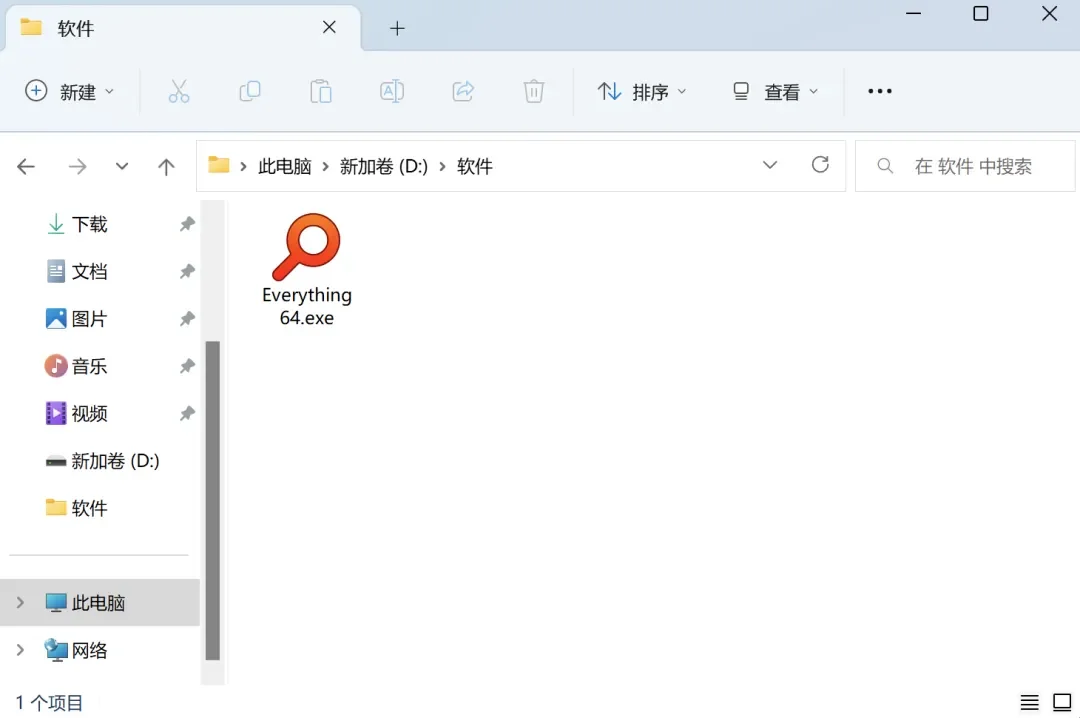Click 1 个项目 in status bar
1080x718 pixels.
(x=50, y=703)
